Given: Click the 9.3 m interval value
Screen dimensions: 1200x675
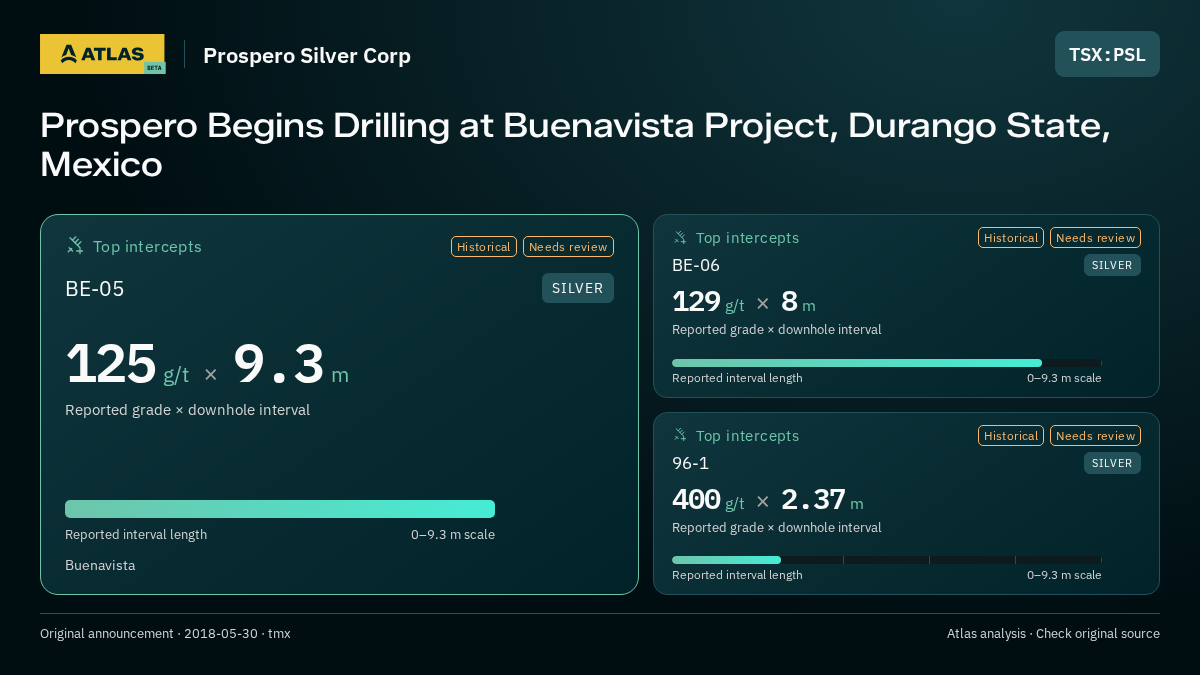Looking at the screenshot, I should click(291, 365).
